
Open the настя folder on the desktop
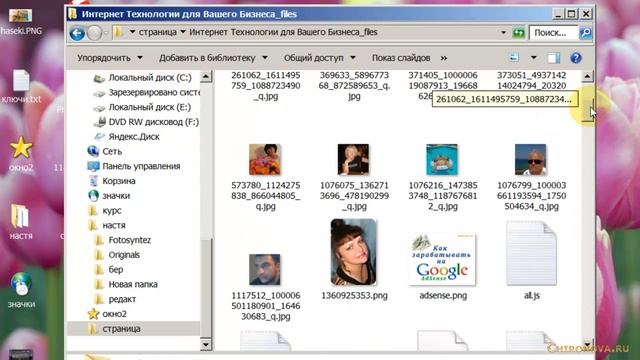[x=20, y=222]
